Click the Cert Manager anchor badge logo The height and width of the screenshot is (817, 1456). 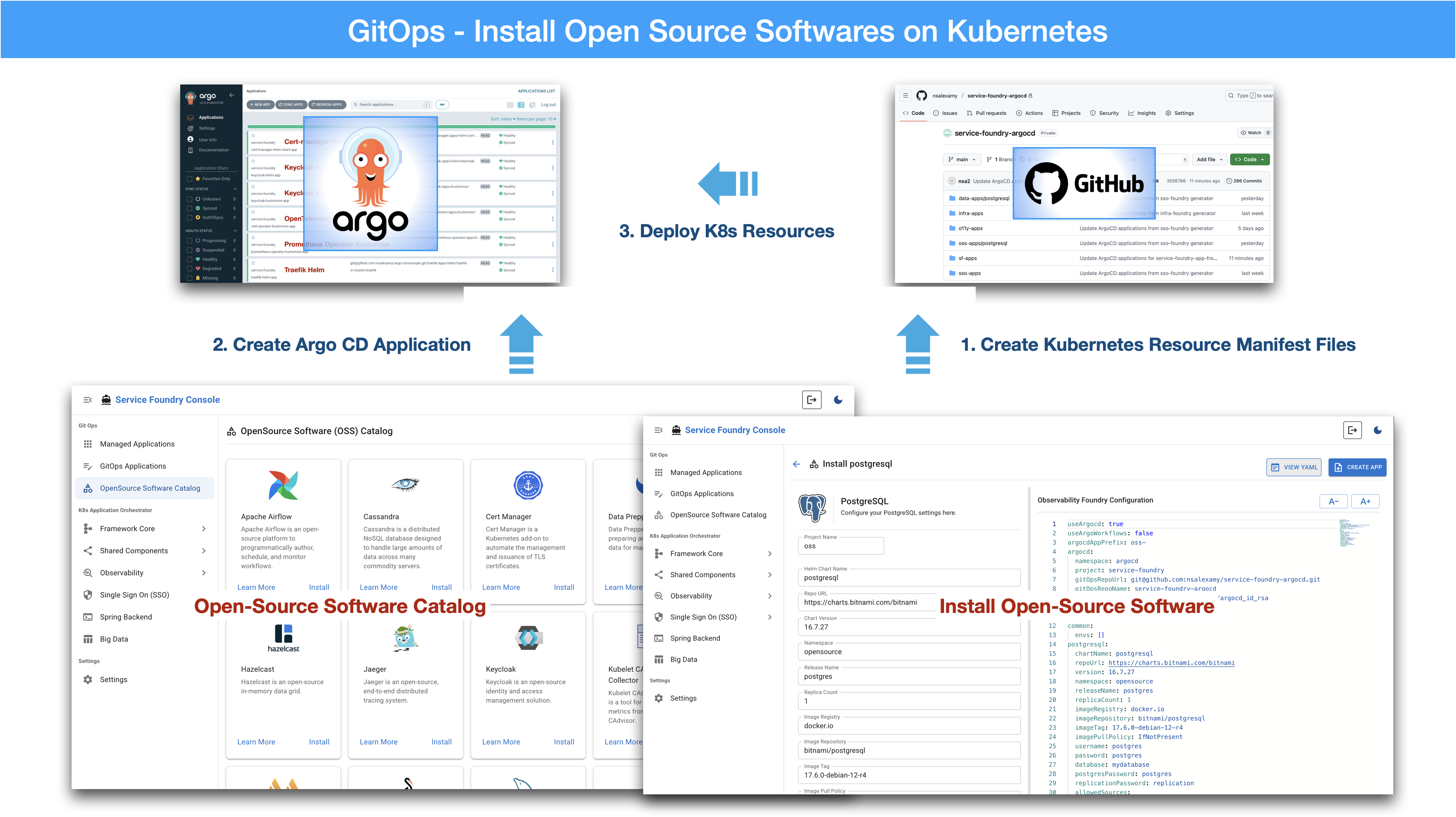[528, 485]
